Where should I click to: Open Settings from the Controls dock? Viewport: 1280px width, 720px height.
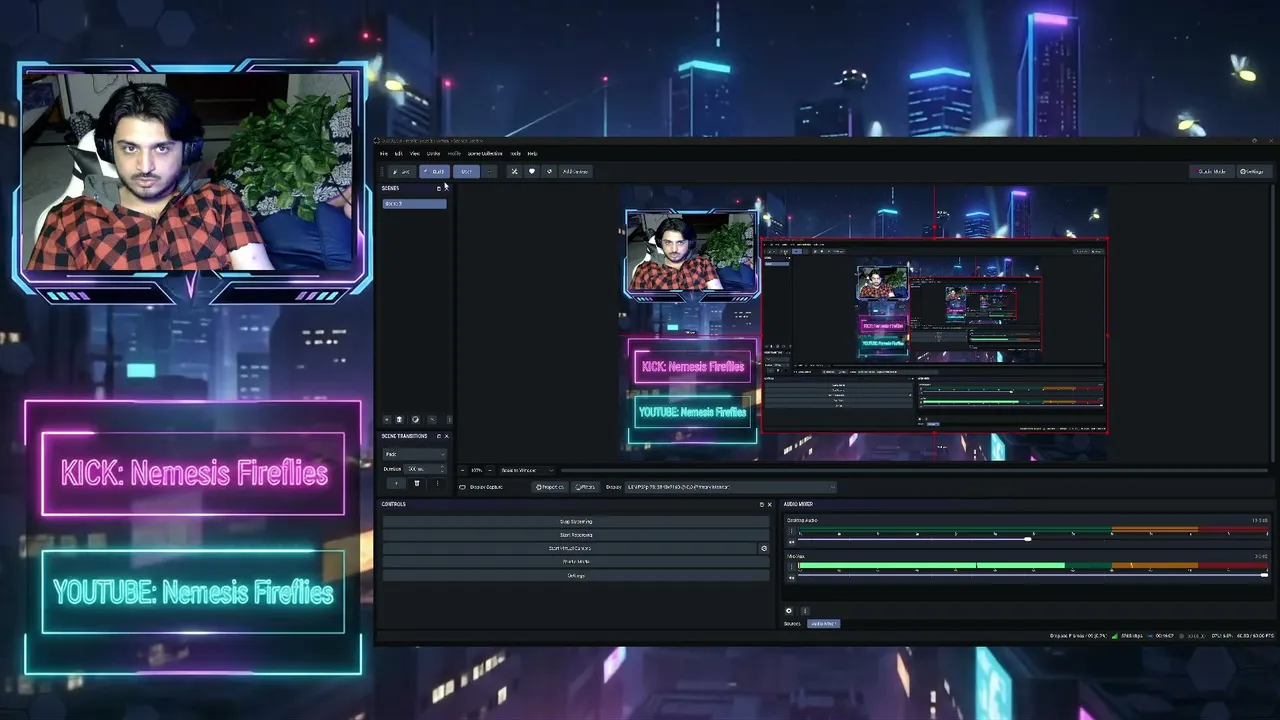(576, 576)
